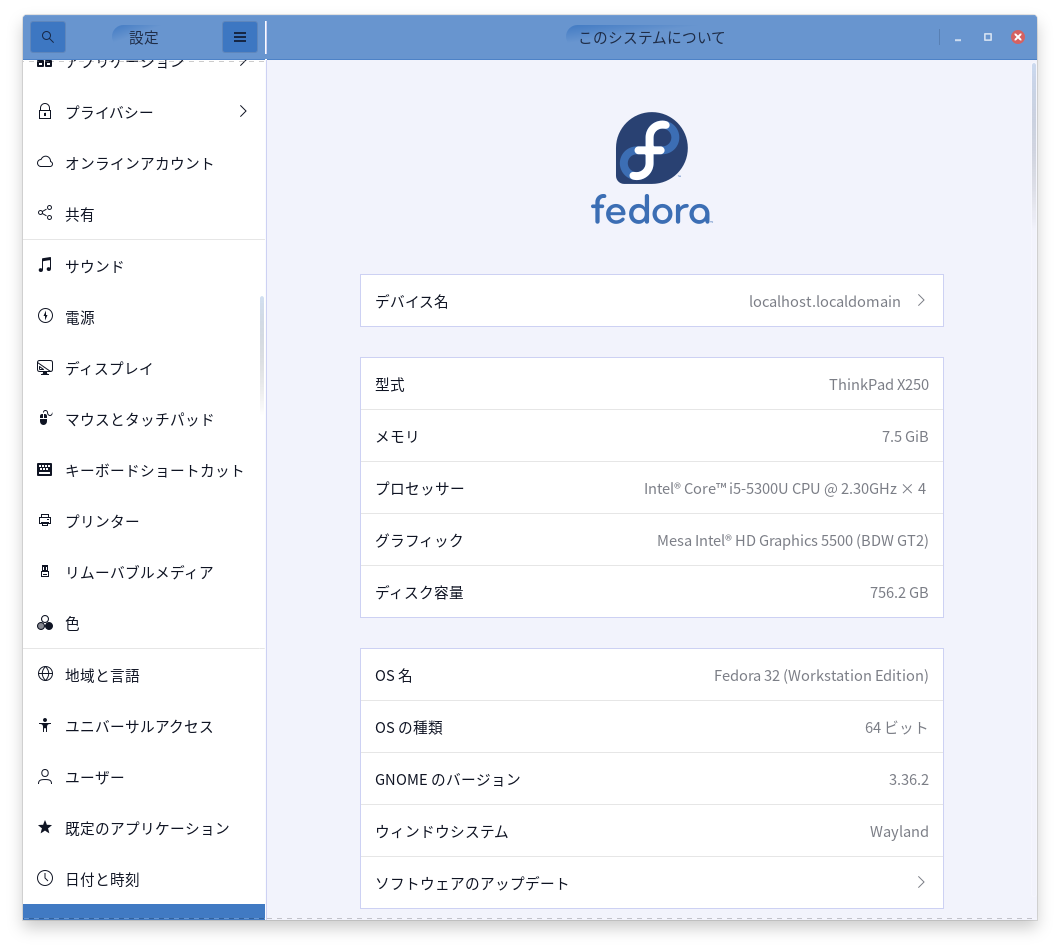Click the Fedora 32 (Workstation Edition) value

821,676
